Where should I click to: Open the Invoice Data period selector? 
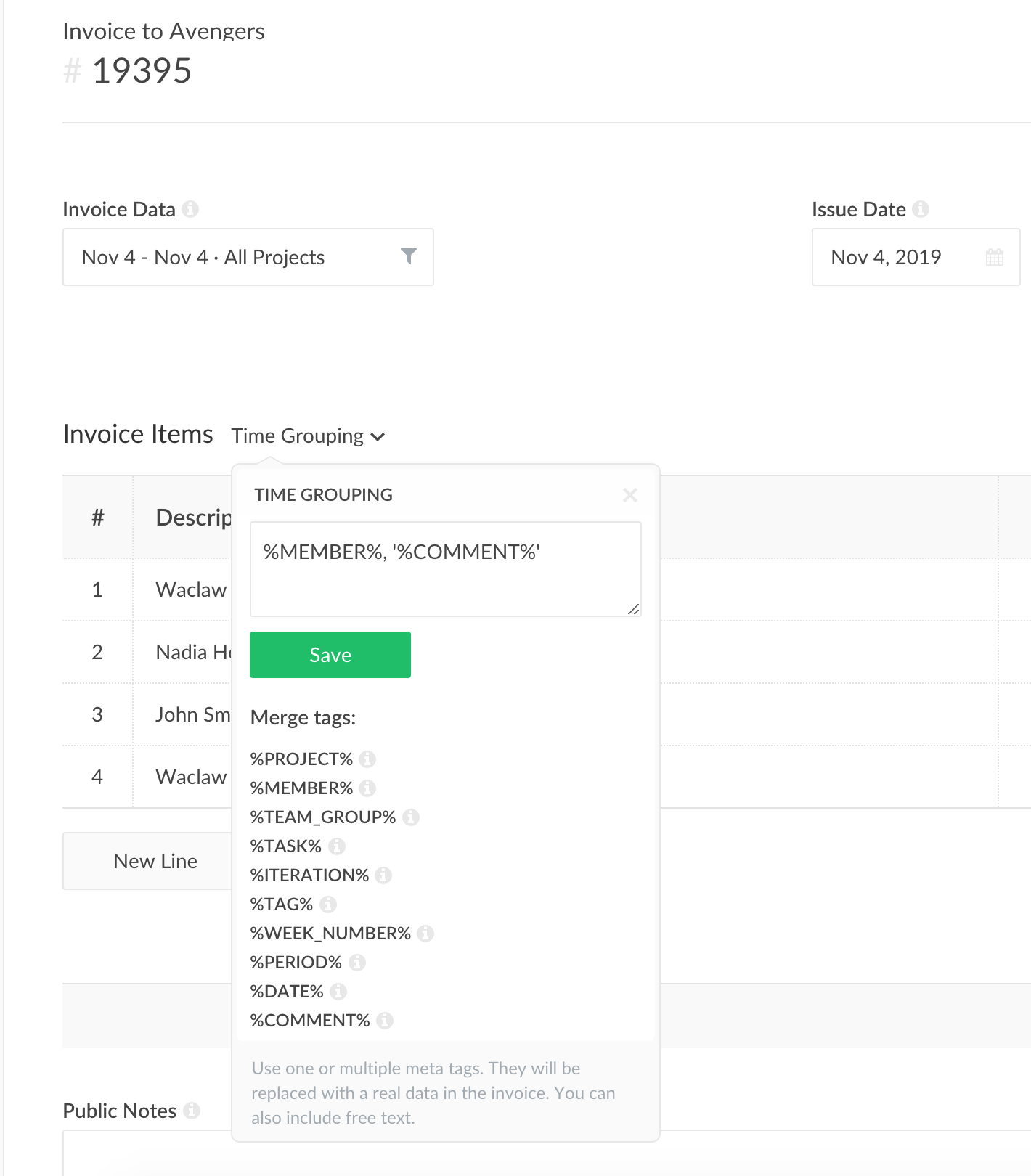248,257
